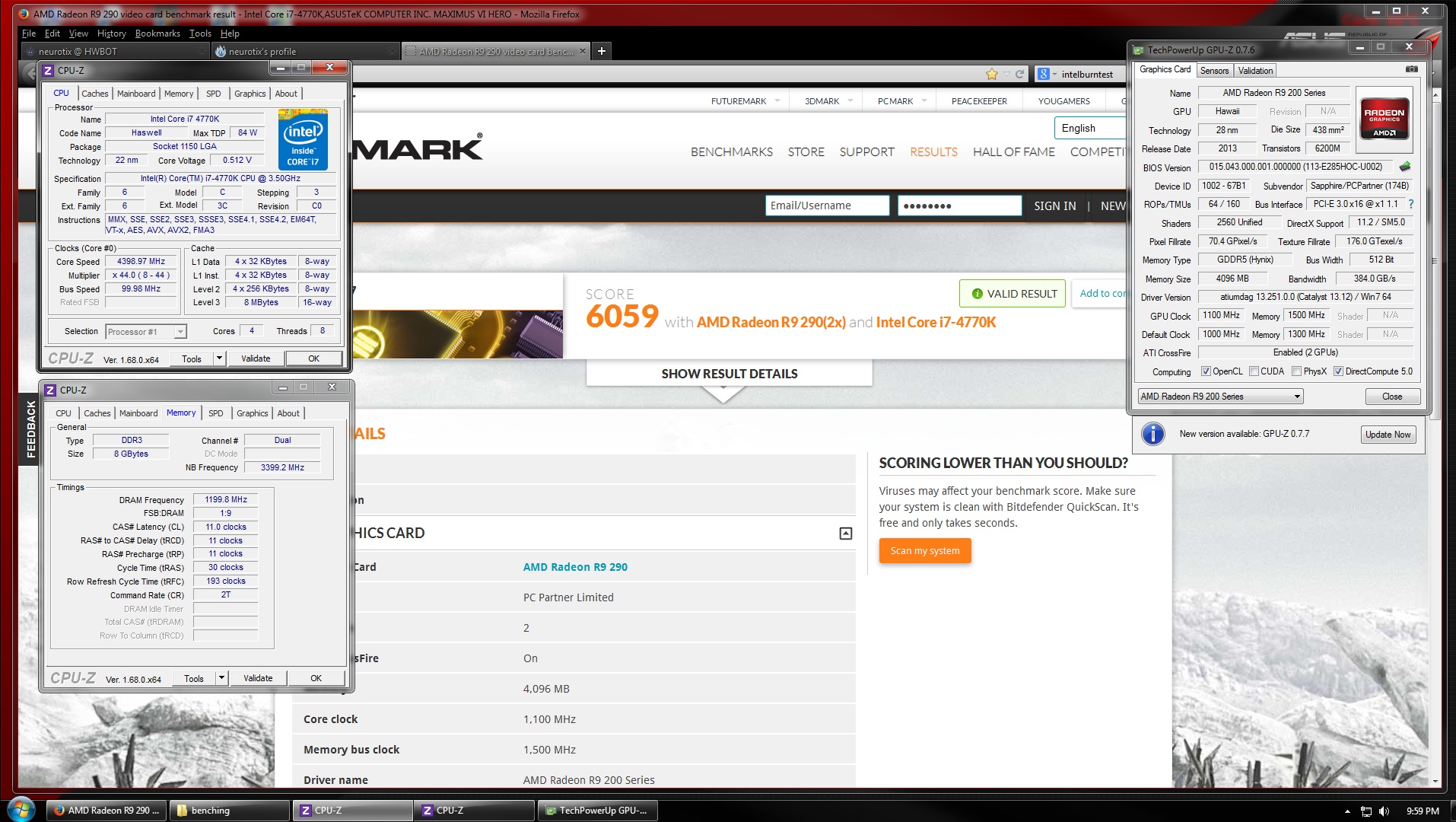Image resolution: width=1456 pixels, height=822 pixels.
Task: Click the GPU-Z Close button
Action: [x=1391, y=397]
